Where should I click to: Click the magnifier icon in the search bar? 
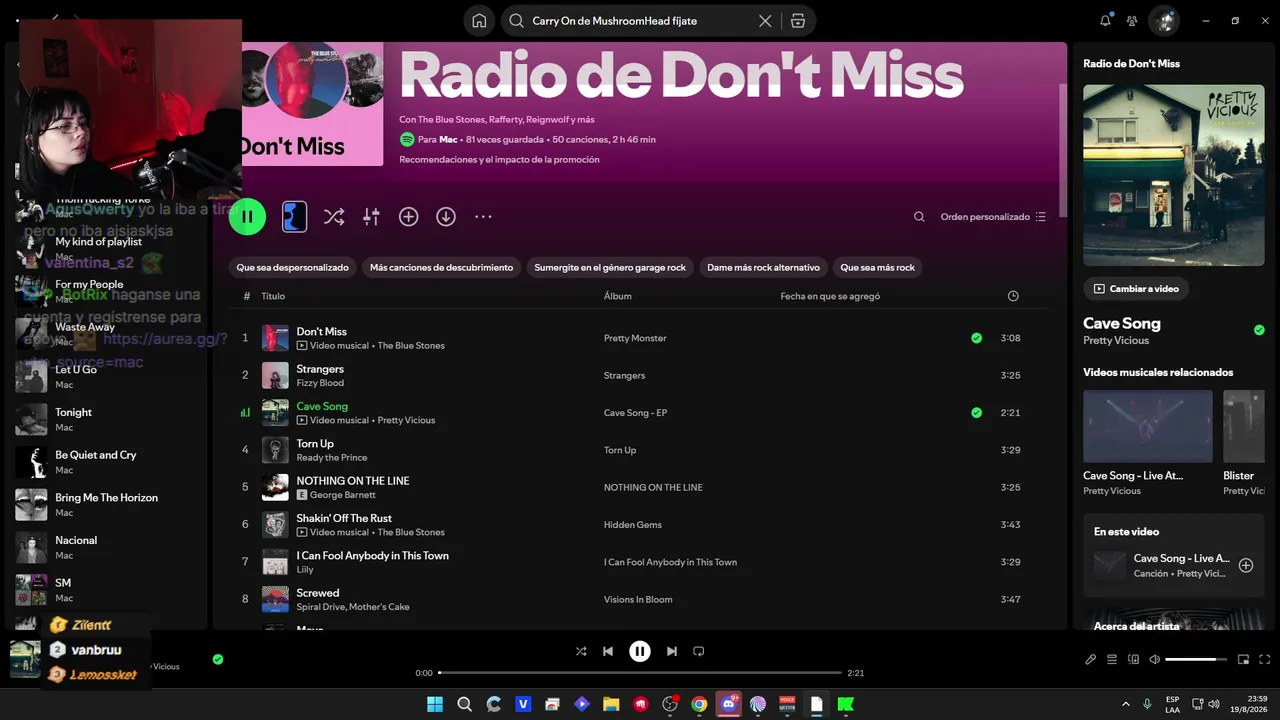(516, 21)
